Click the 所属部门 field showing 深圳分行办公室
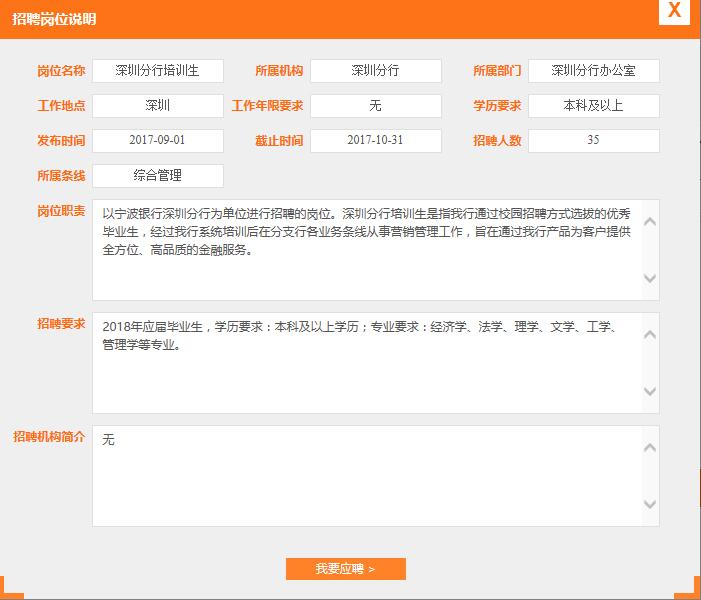The image size is (701, 600). [593, 71]
